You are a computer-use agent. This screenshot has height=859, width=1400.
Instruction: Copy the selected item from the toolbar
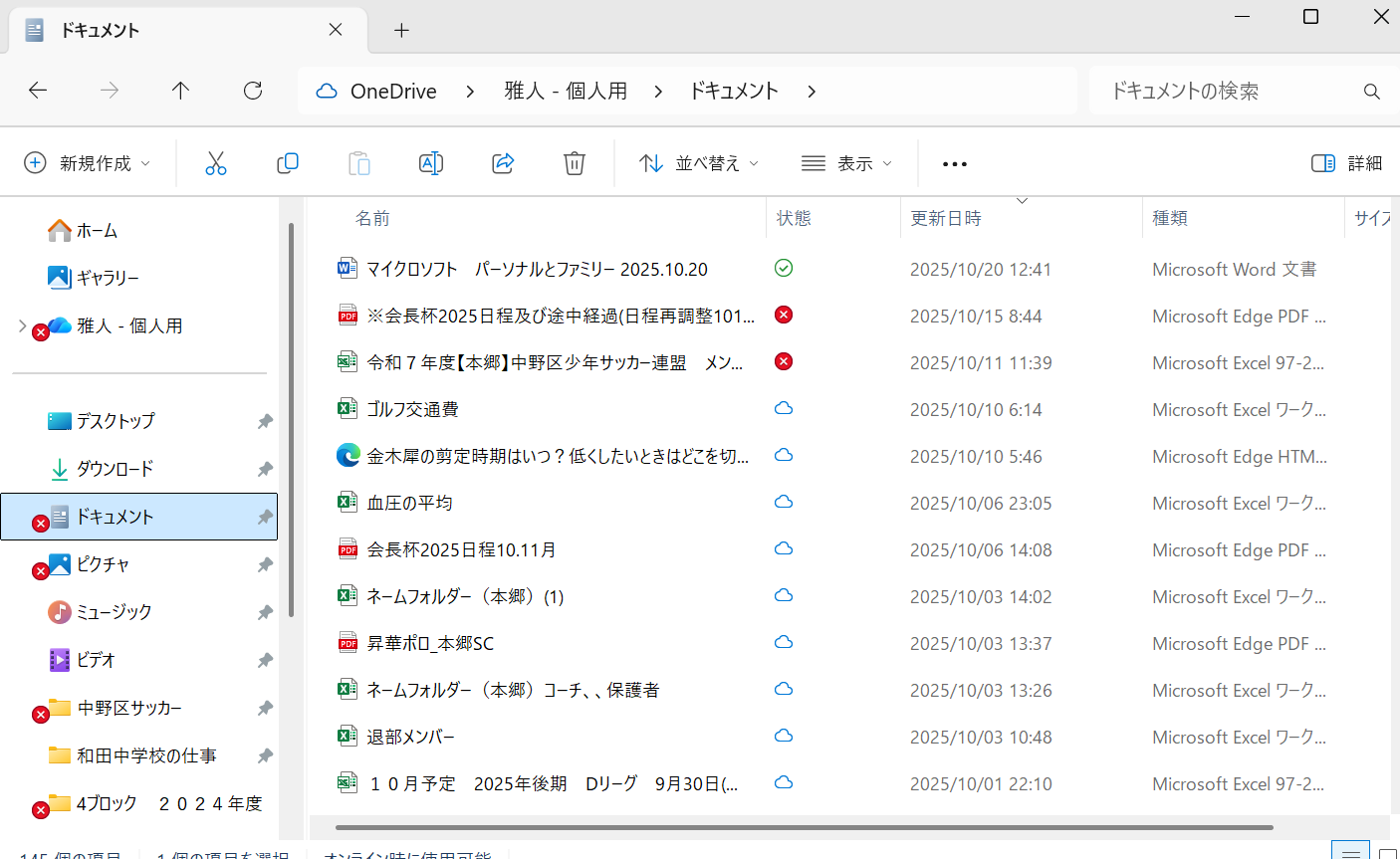[288, 163]
